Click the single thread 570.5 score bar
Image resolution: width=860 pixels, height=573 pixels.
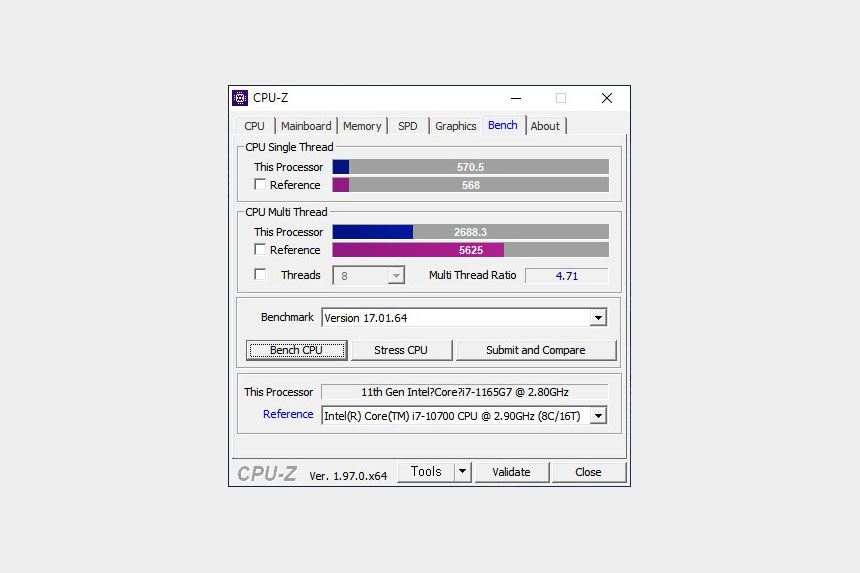pos(471,167)
